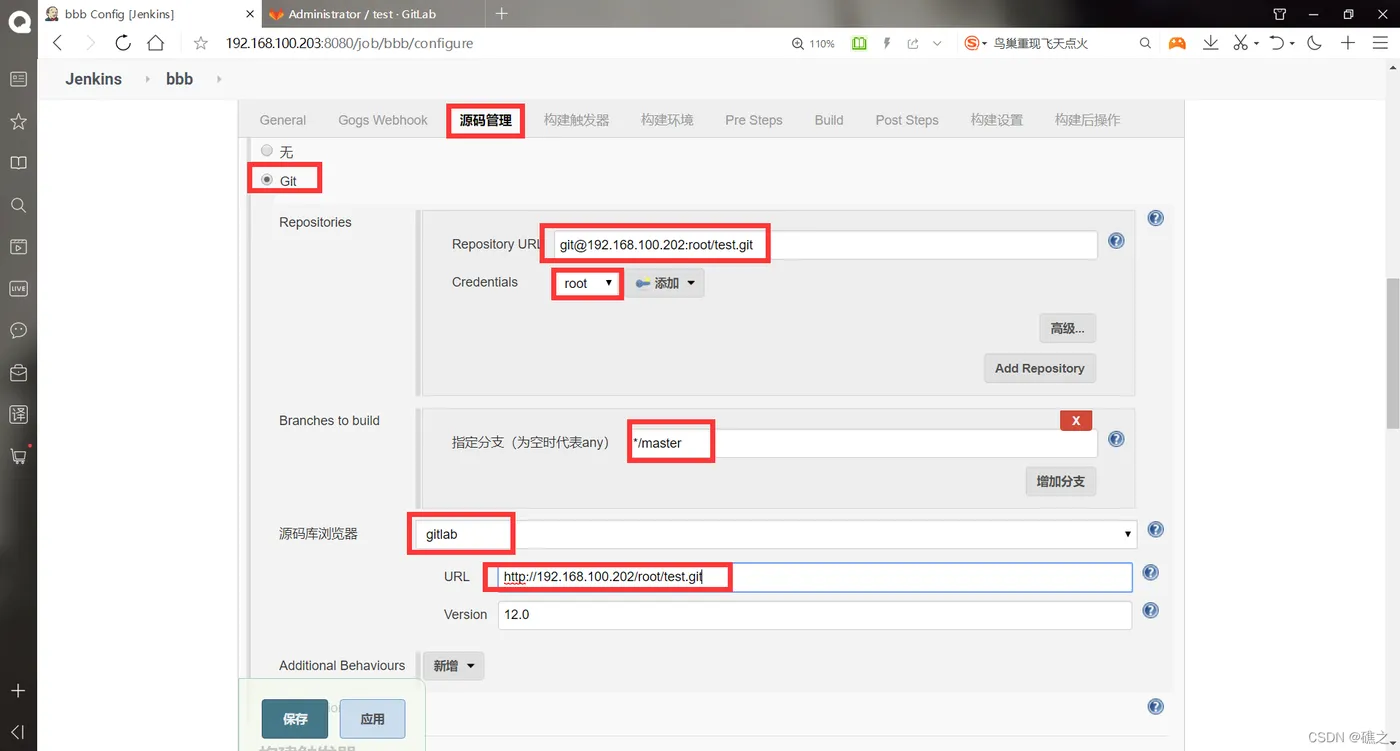
Task: Switch to the 构建触发器 tab
Action: tap(577, 120)
